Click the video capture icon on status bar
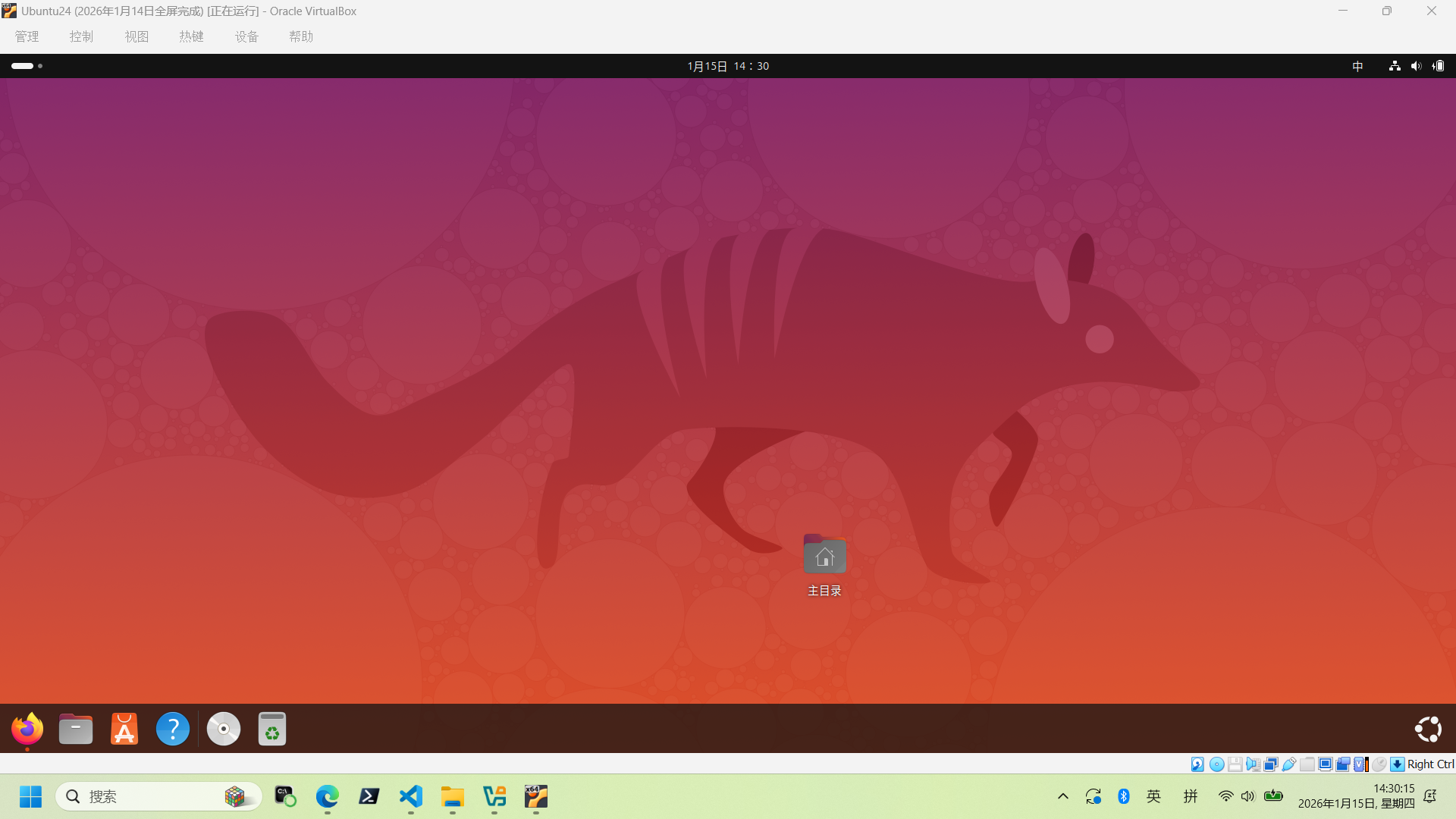Image resolution: width=1456 pixels, height=819 pixels. click(x=1342, y=764)
